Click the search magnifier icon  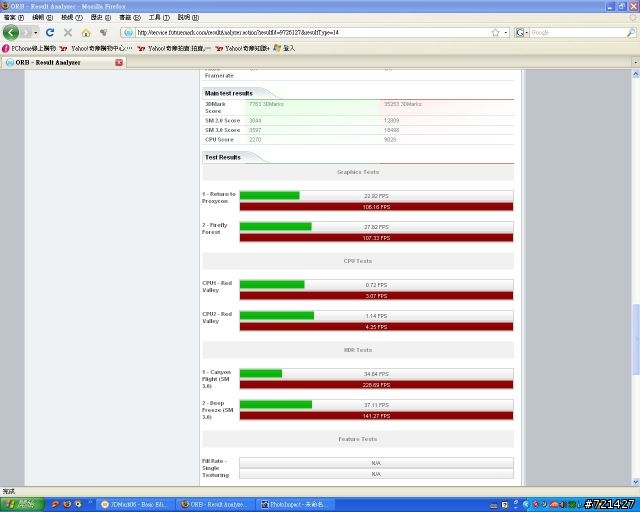click(x=631, y=32)
